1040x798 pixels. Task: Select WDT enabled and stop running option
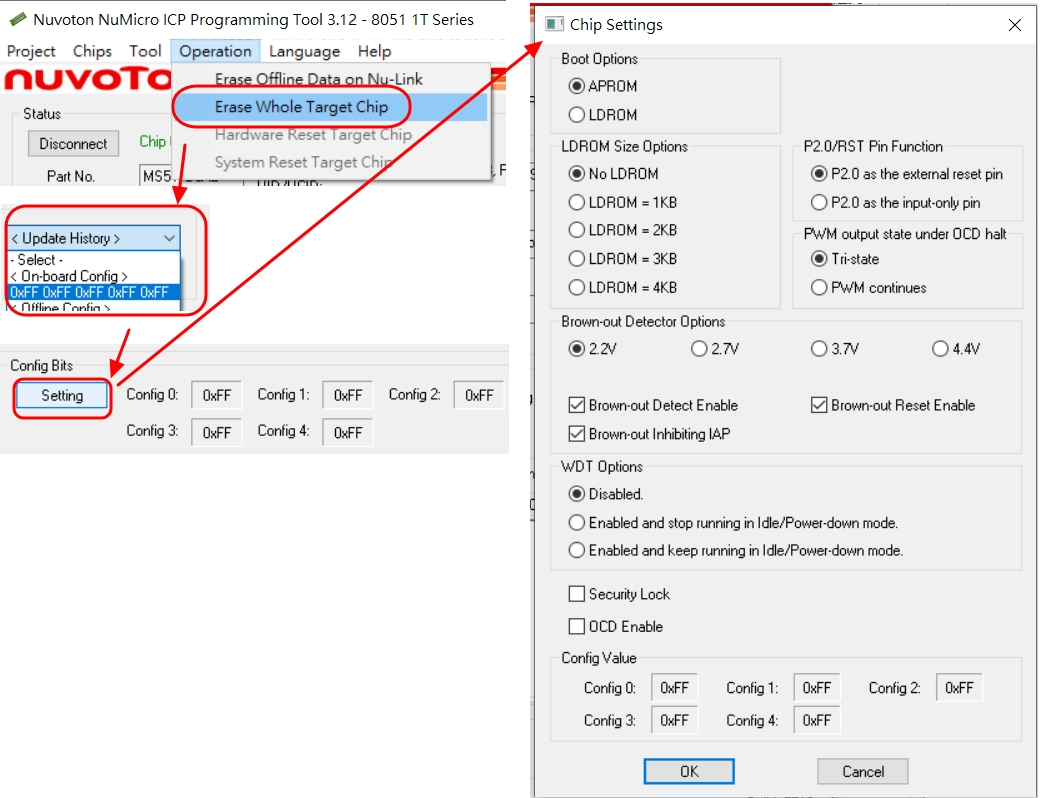point(734,523)
